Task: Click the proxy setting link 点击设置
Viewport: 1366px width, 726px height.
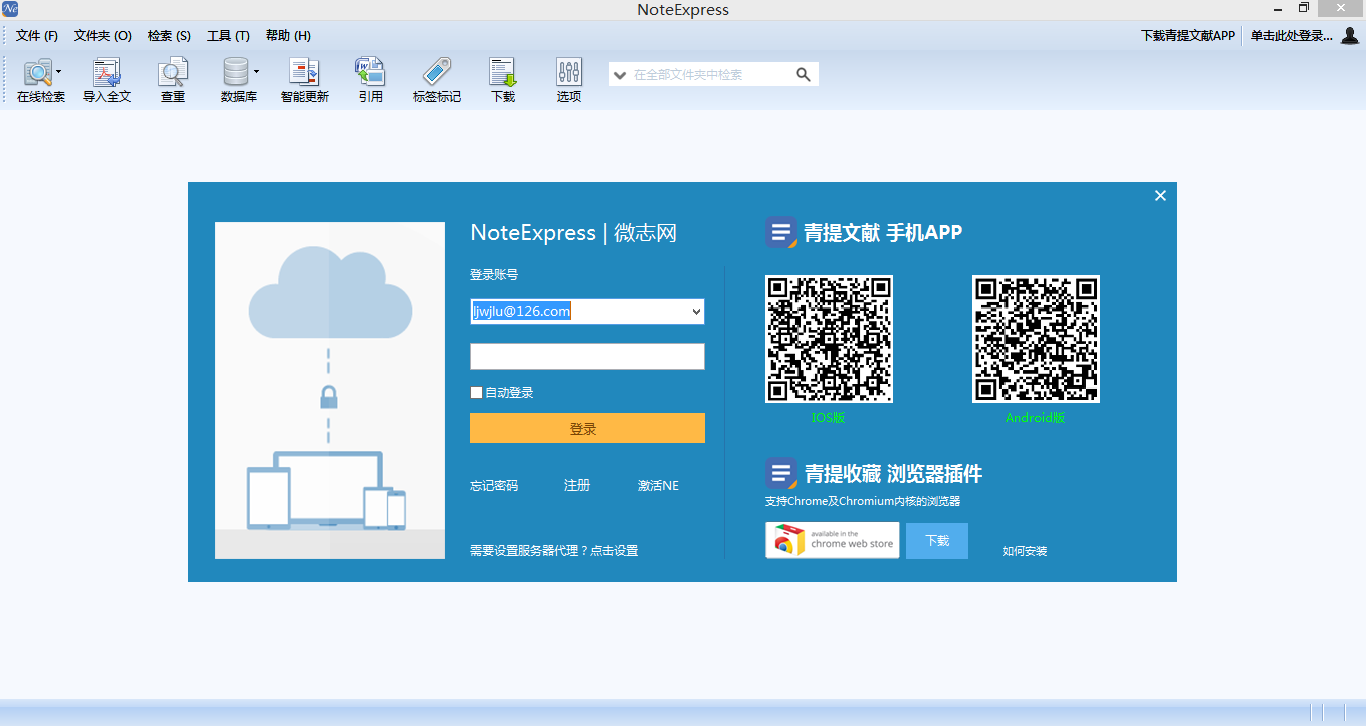Action: (x=614, y=551)
